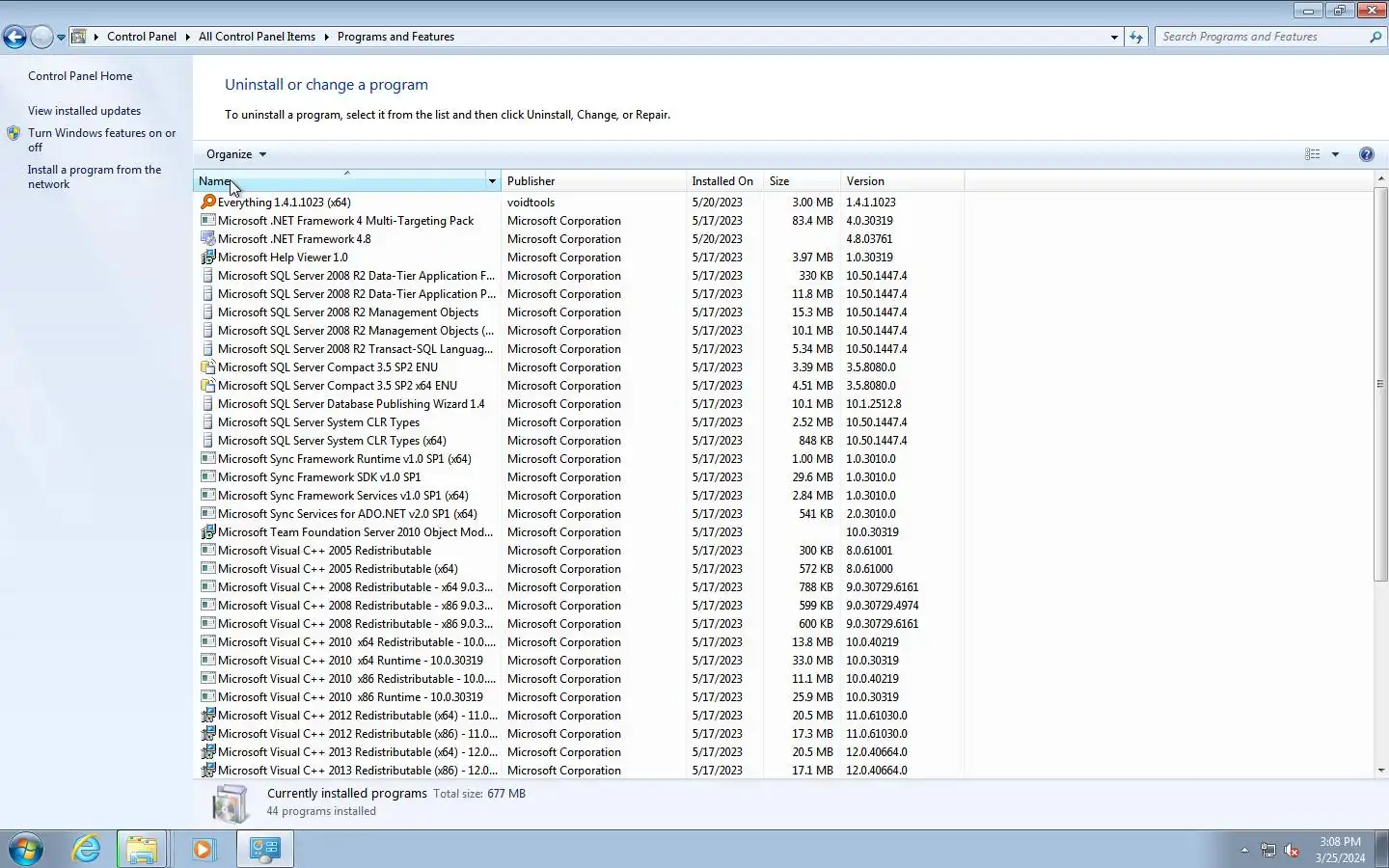Viewport: 1389px width, 868px height.
Task: Open Windows Explorer from taskbar
Action: (142, 849)
